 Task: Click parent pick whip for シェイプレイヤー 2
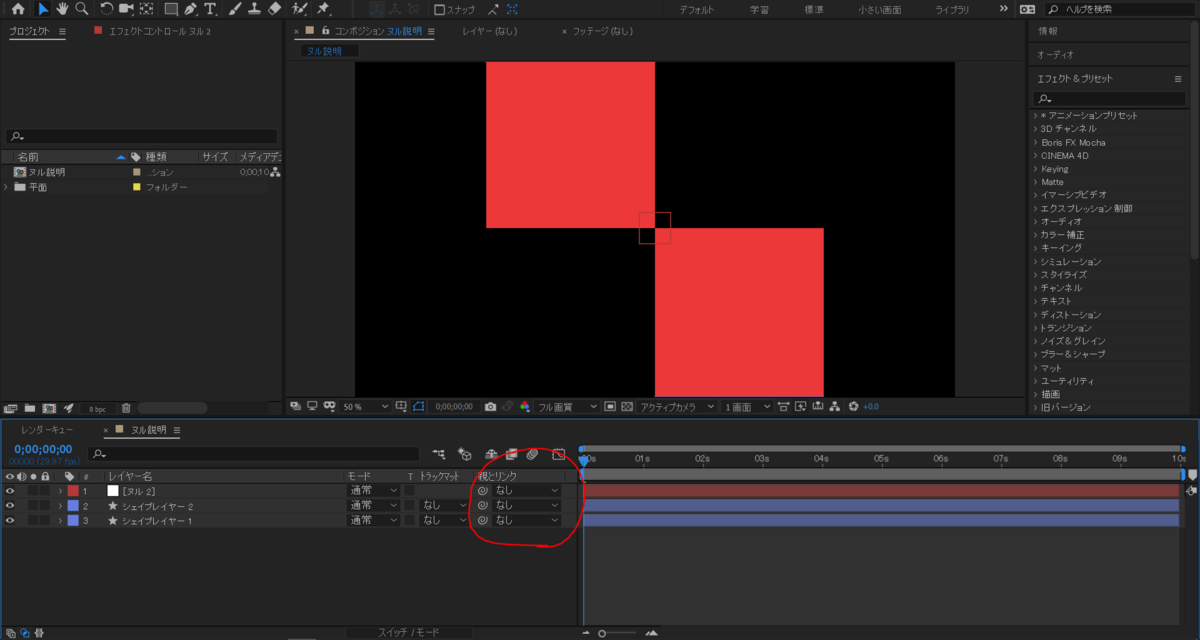pos(482,506)
